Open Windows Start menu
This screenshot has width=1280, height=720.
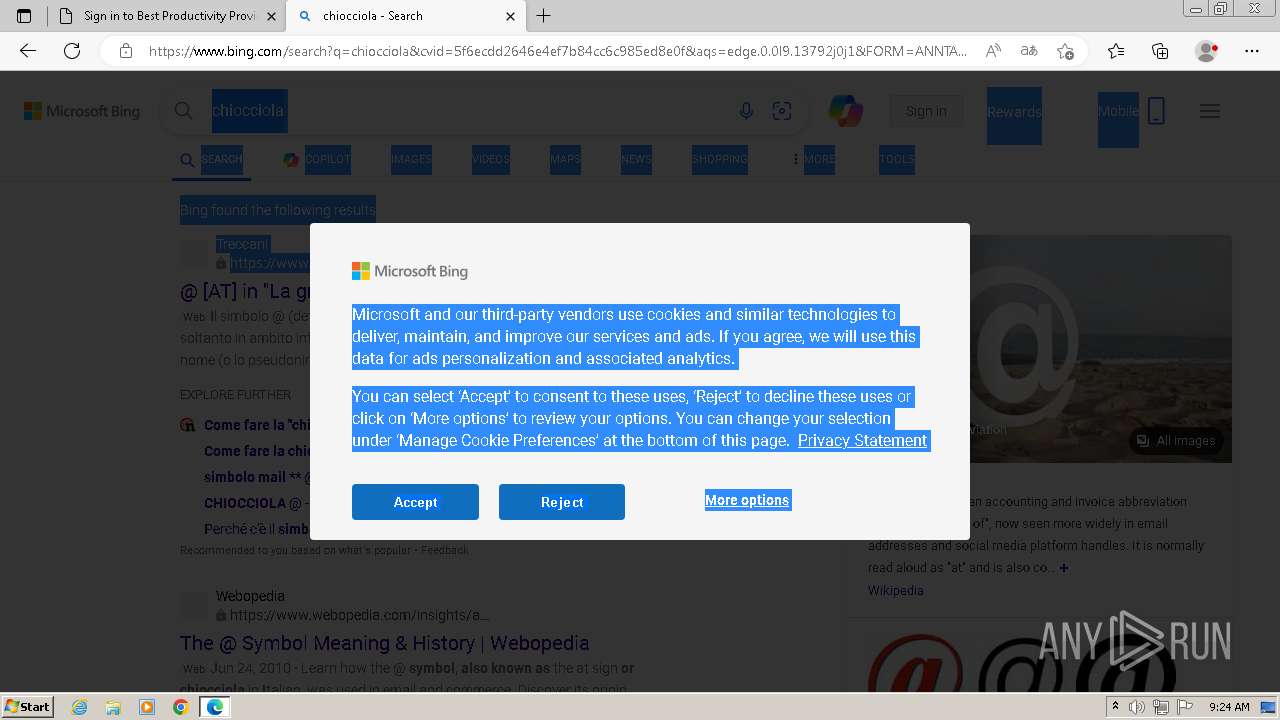pyautogui.click(x=28, y=706)
